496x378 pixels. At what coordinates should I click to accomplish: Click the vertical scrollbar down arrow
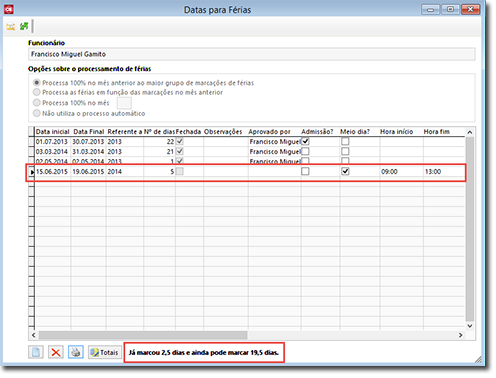point(470,326)
